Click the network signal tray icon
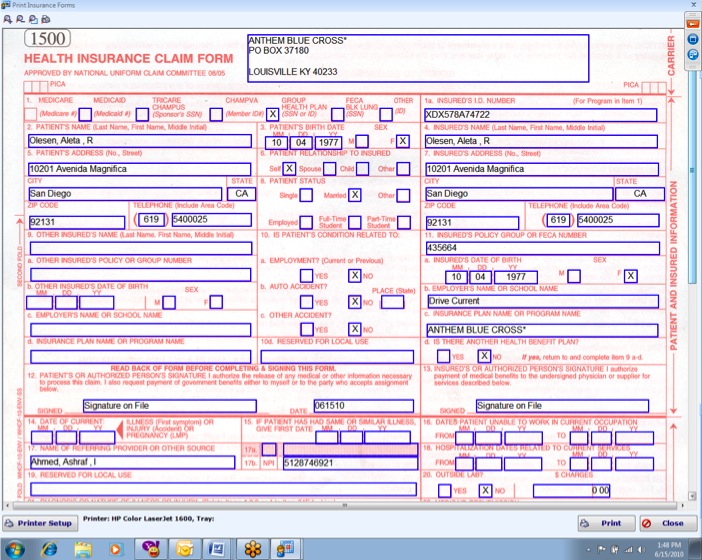 628,549
